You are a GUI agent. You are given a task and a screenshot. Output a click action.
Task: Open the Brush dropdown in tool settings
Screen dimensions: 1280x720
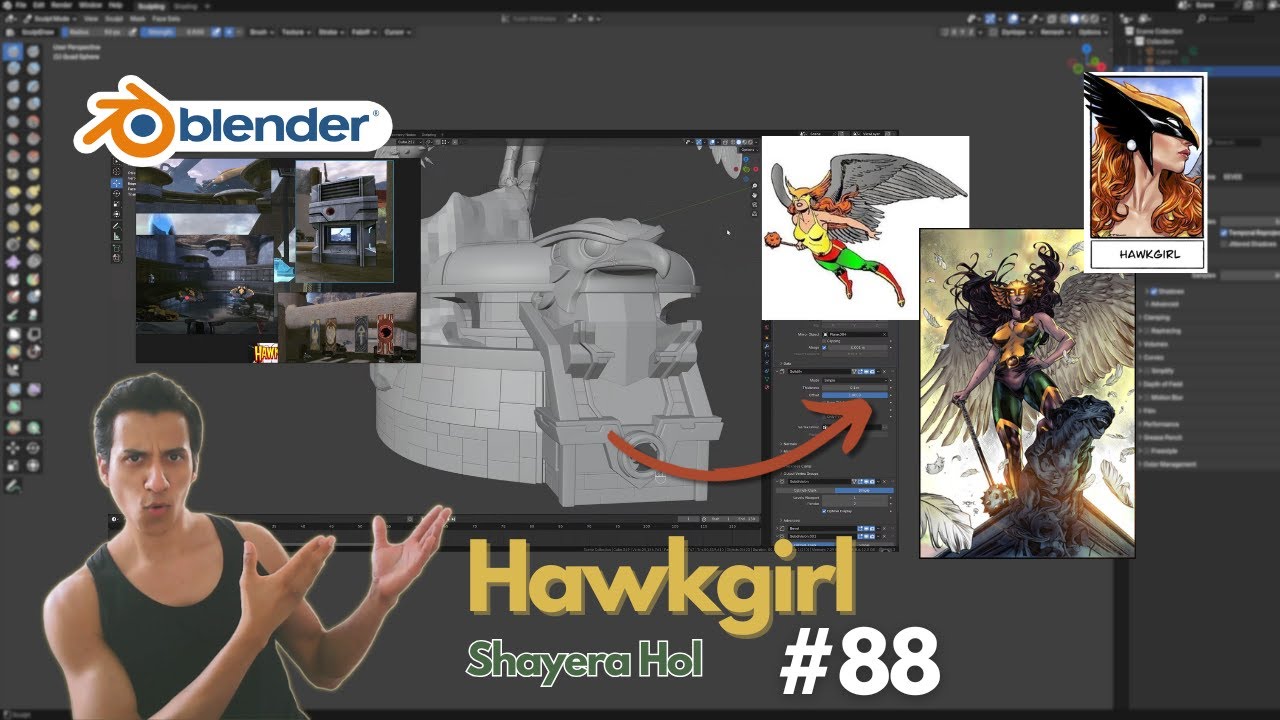[x=262, y=32]
